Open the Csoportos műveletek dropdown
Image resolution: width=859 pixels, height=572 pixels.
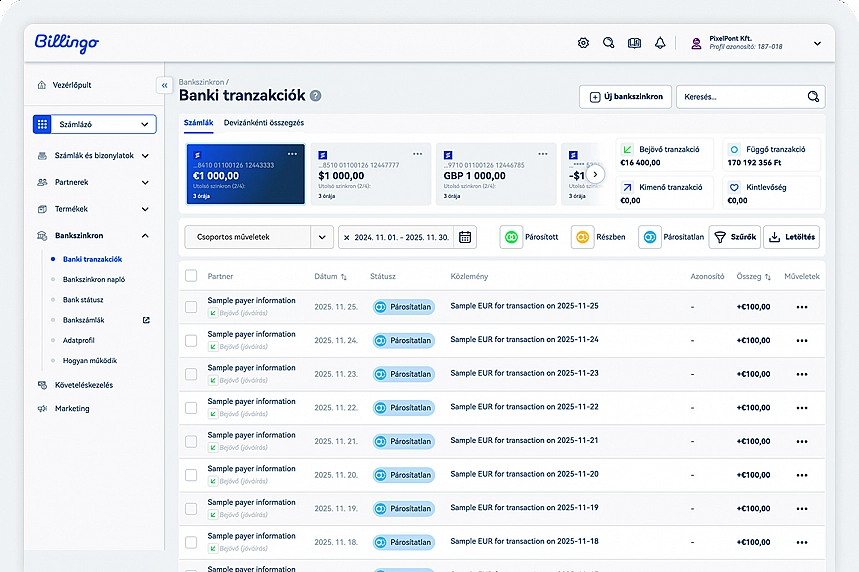259,237
